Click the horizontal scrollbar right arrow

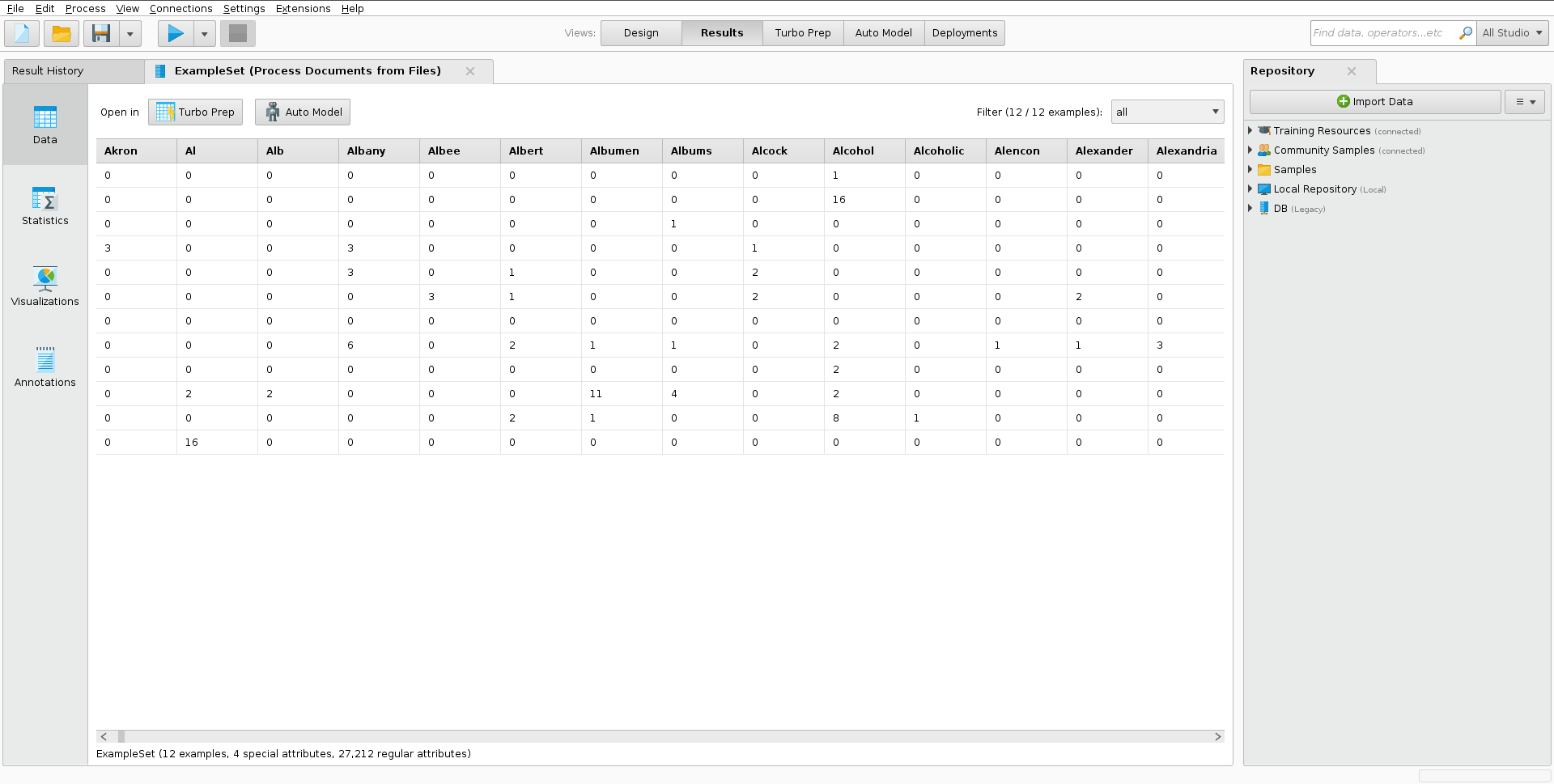[x=1217, y=736]
